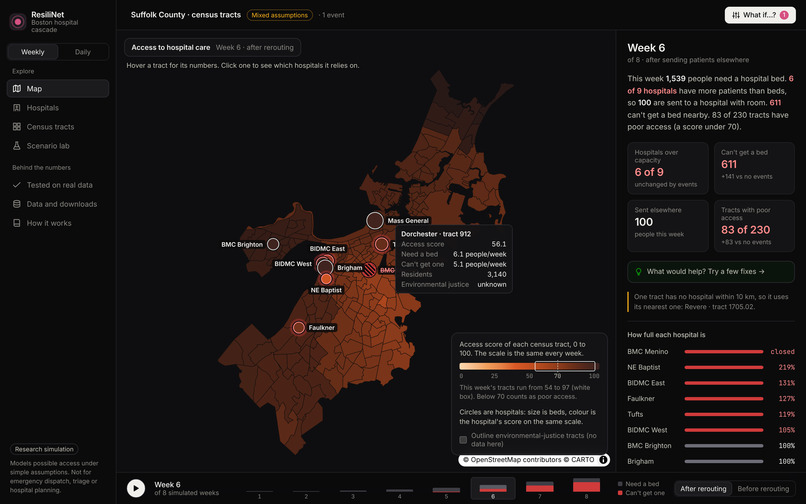
Task: Click the Census tracts grid icon
Action: (16, 127)
